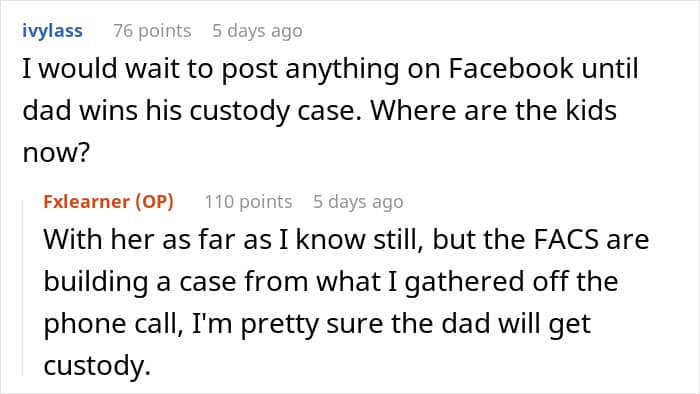Click the question 'Where are the kids'
The image size is (700, 394).
pos(494,110)
